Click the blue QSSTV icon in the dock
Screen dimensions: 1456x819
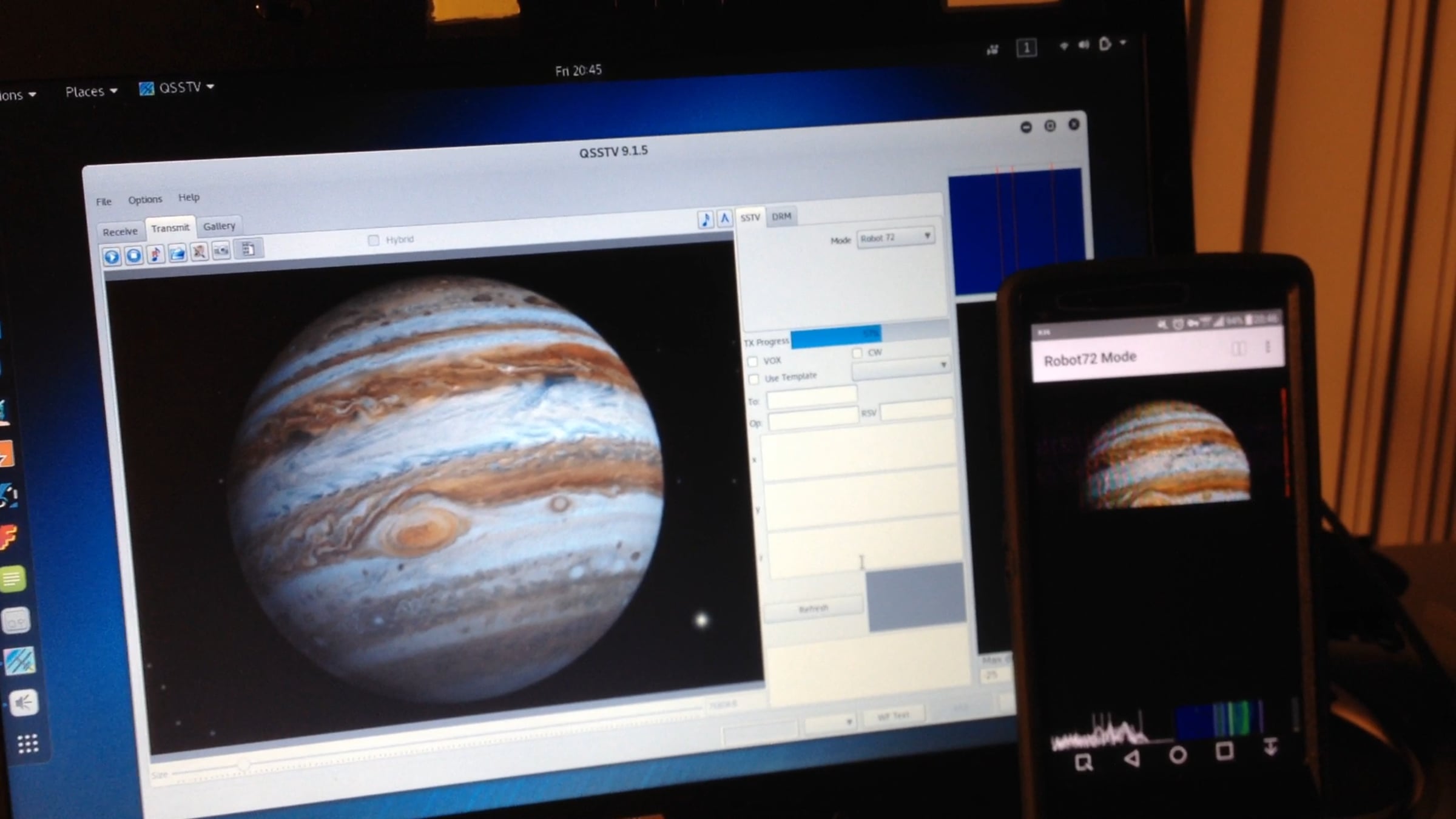(x=19, y=661)
